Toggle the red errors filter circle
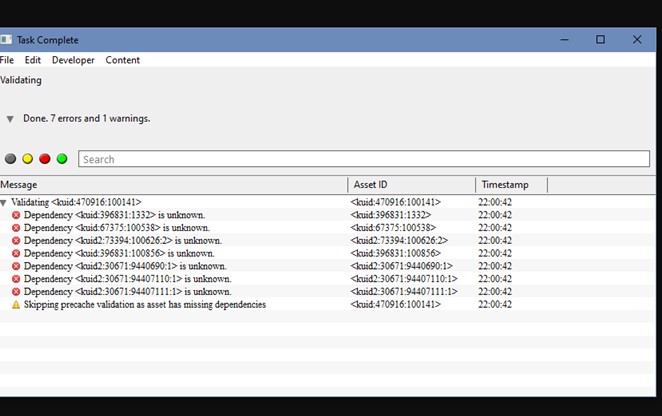Image resolution: width=662 pixels, height=416 pixels. pos(45,159)
